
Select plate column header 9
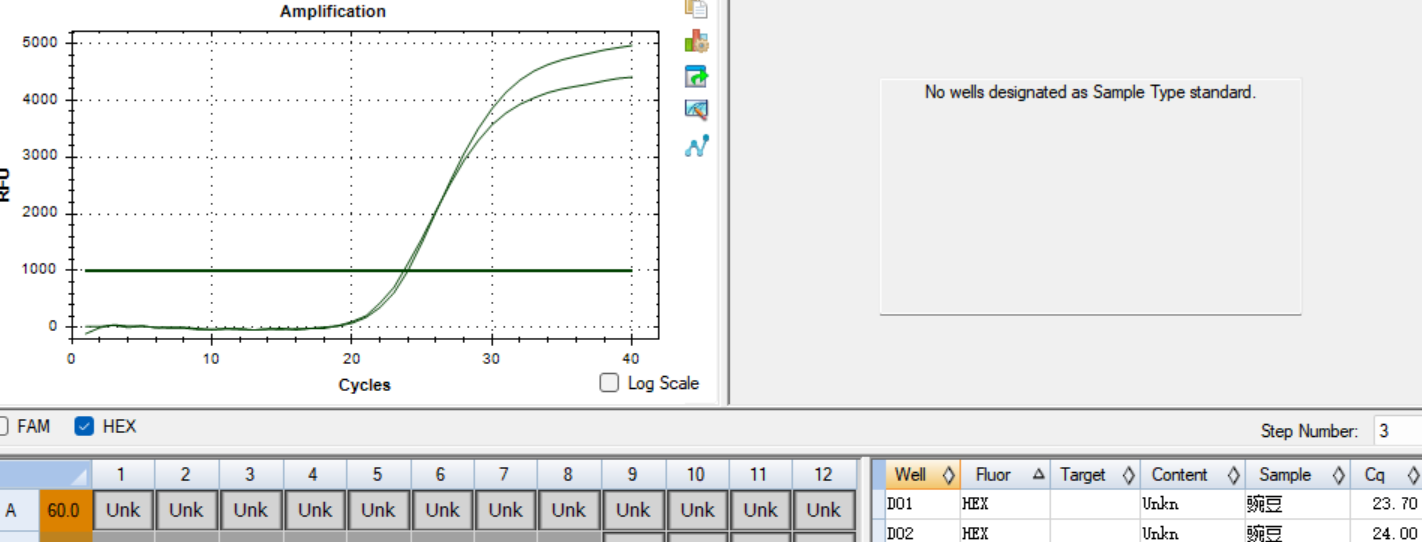coord(633,474)
